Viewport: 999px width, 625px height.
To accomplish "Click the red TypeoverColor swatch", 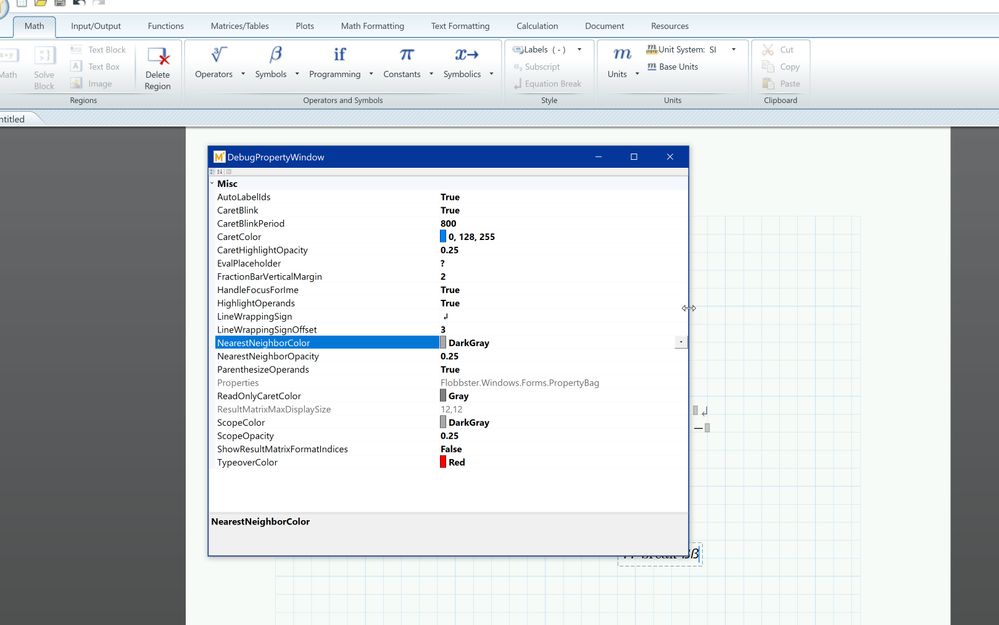I will click(443, 462).
